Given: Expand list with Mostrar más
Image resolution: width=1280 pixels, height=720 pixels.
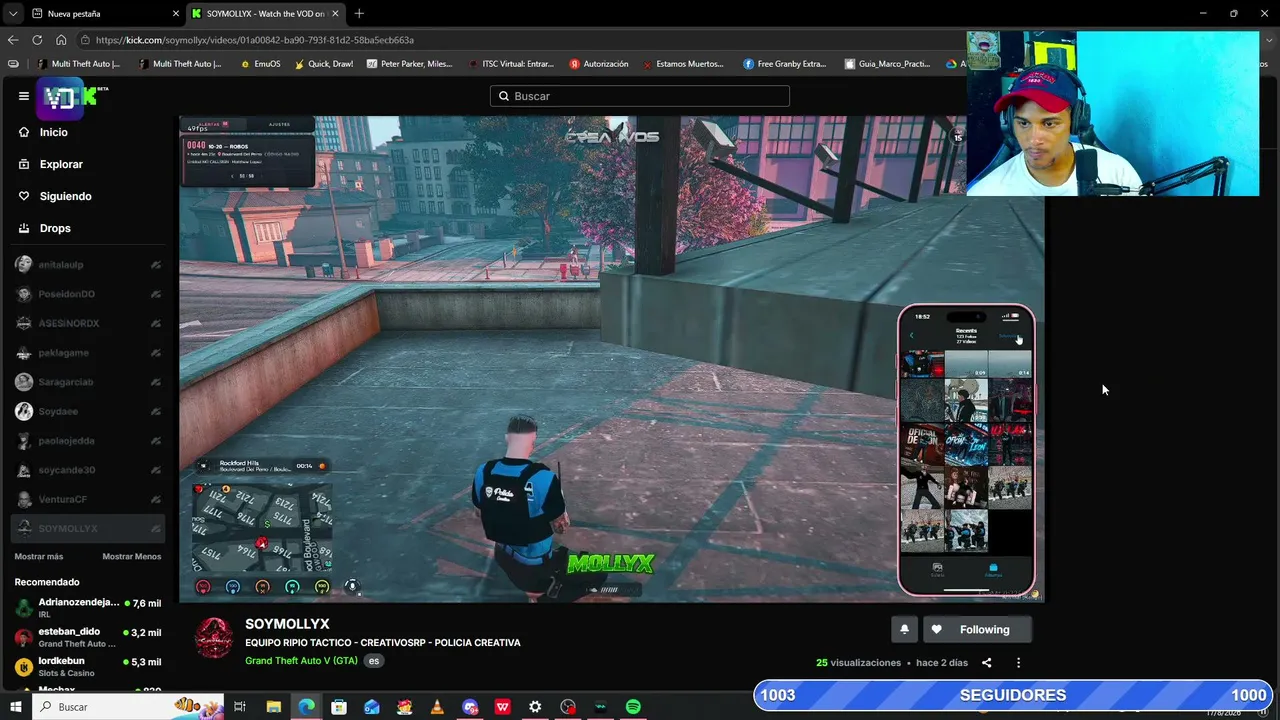Looking at the screenshot, I should click(39, 556).
